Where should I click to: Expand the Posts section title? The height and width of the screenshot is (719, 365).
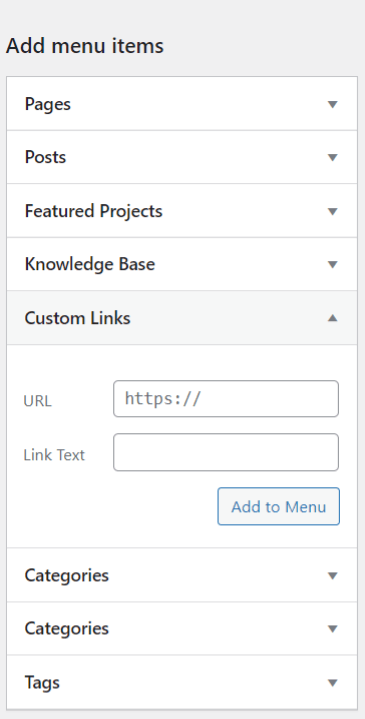pyautogui.click(x=45, y=157)
